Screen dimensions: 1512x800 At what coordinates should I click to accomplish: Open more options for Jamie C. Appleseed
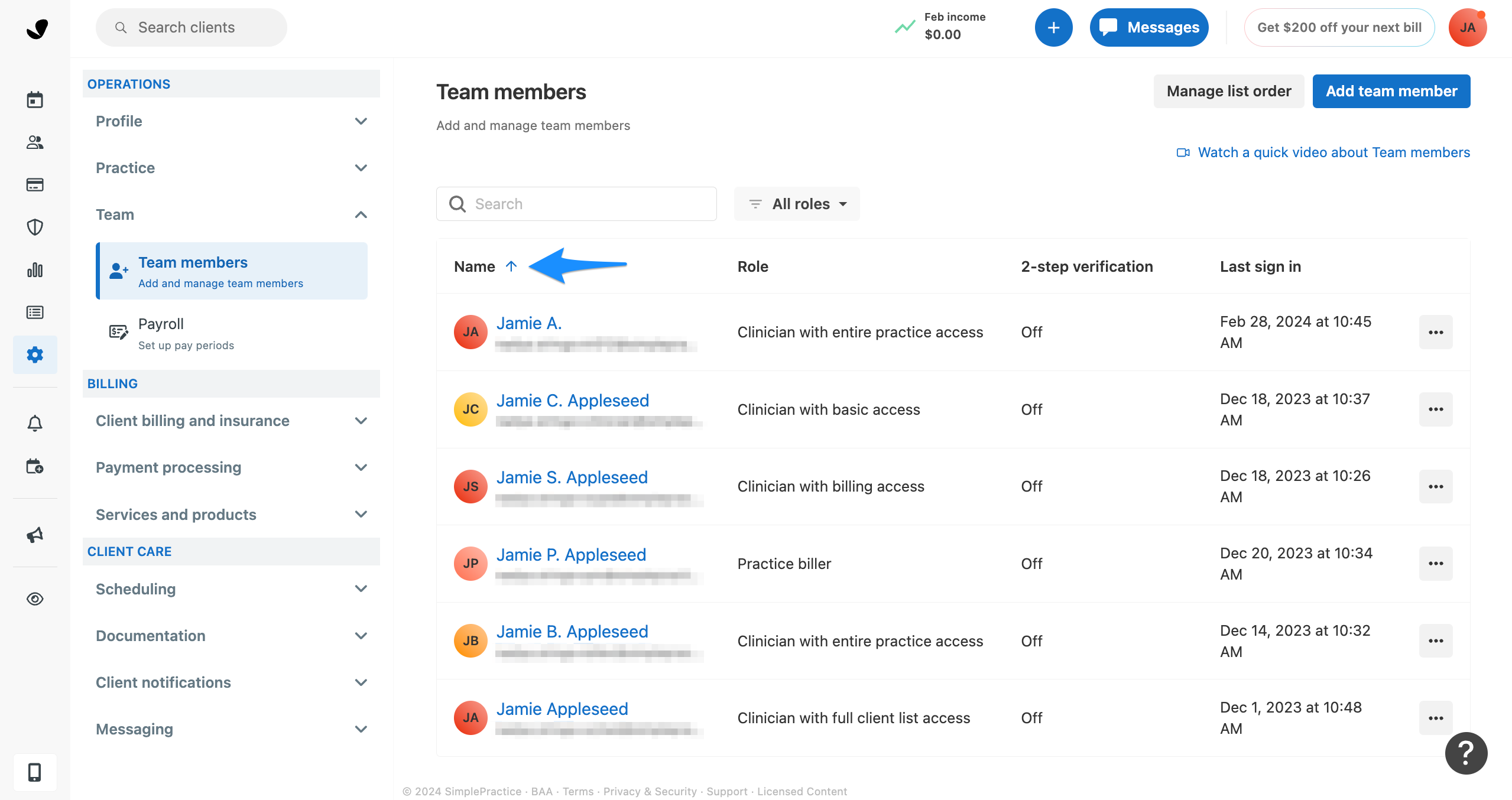(x=1436, y=409)
